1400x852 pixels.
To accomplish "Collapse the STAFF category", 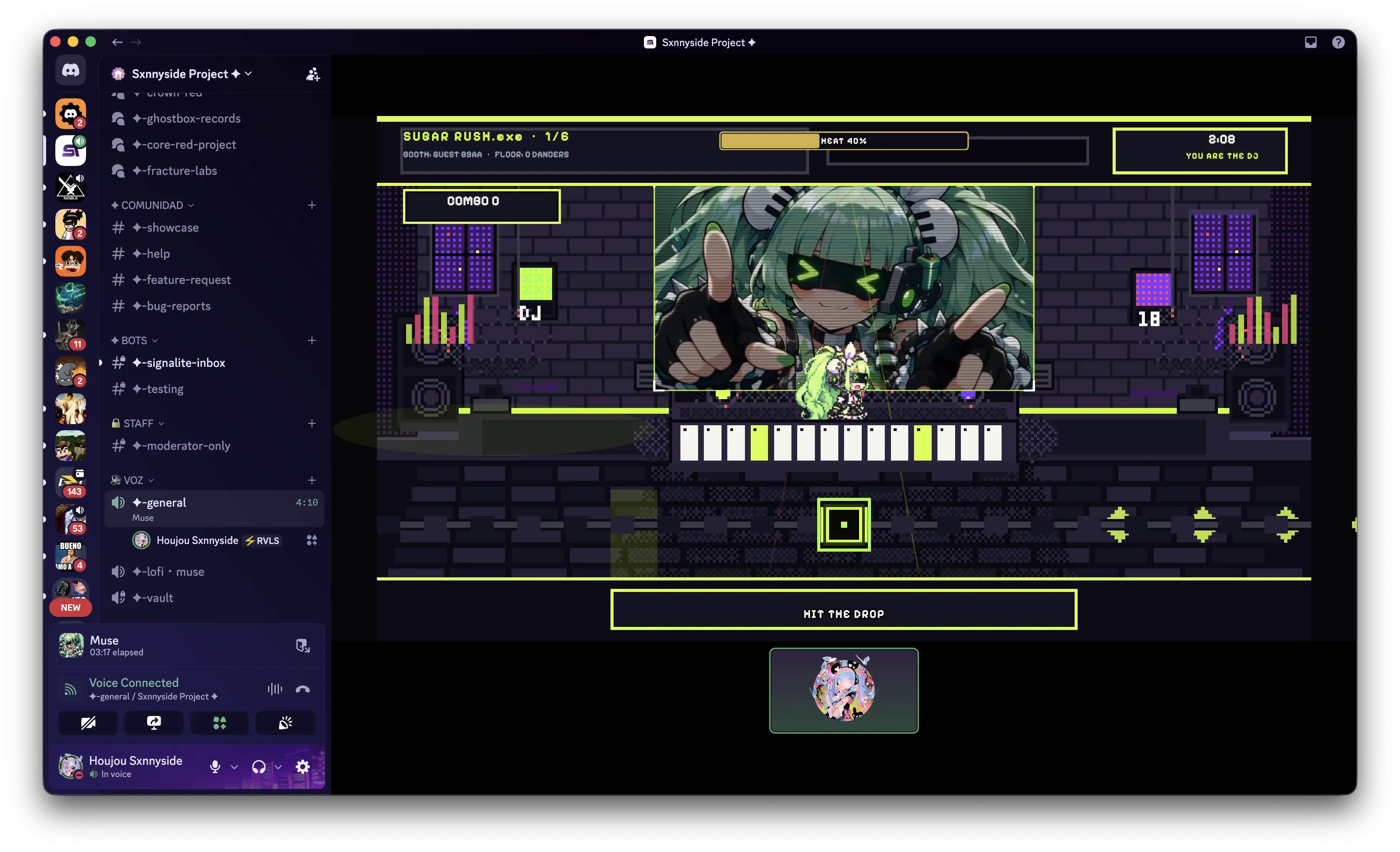I will pyautogui.click(x=138, y=423).
